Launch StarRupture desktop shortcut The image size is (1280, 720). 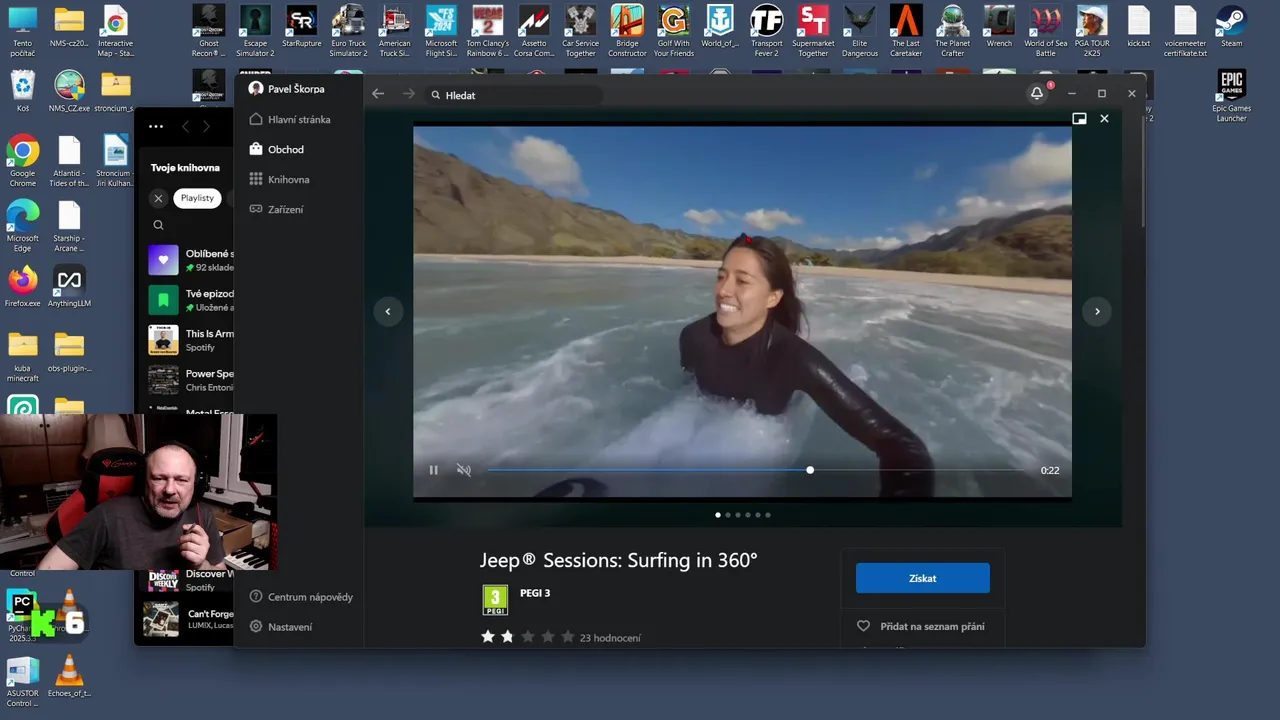(x=301, y=27)
